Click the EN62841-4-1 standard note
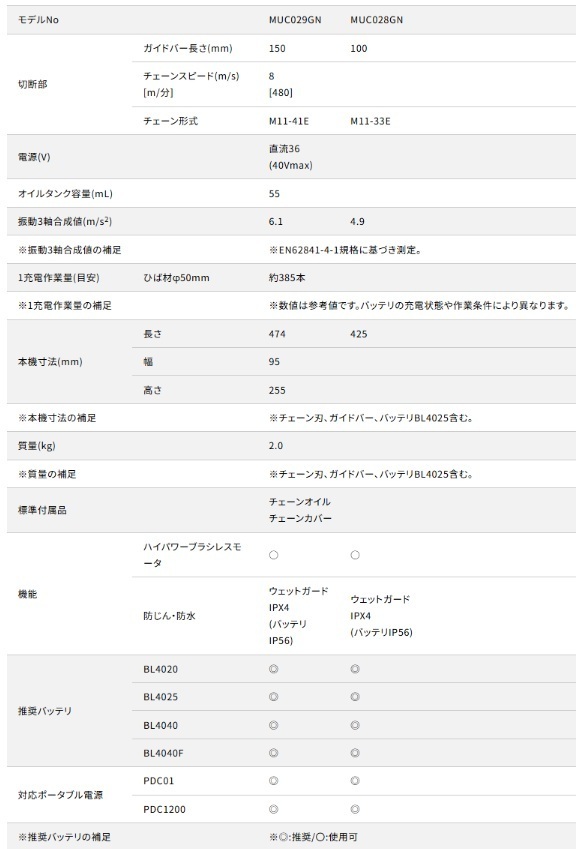Screen dimensions: 576x849 coord(345,250)
